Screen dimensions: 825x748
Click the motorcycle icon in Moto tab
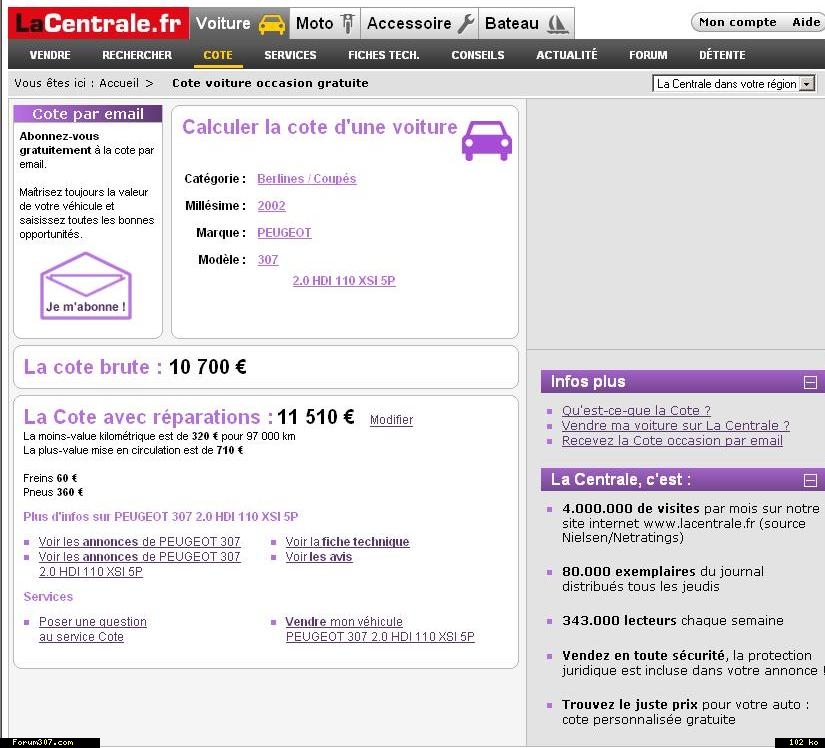[347, 24]
